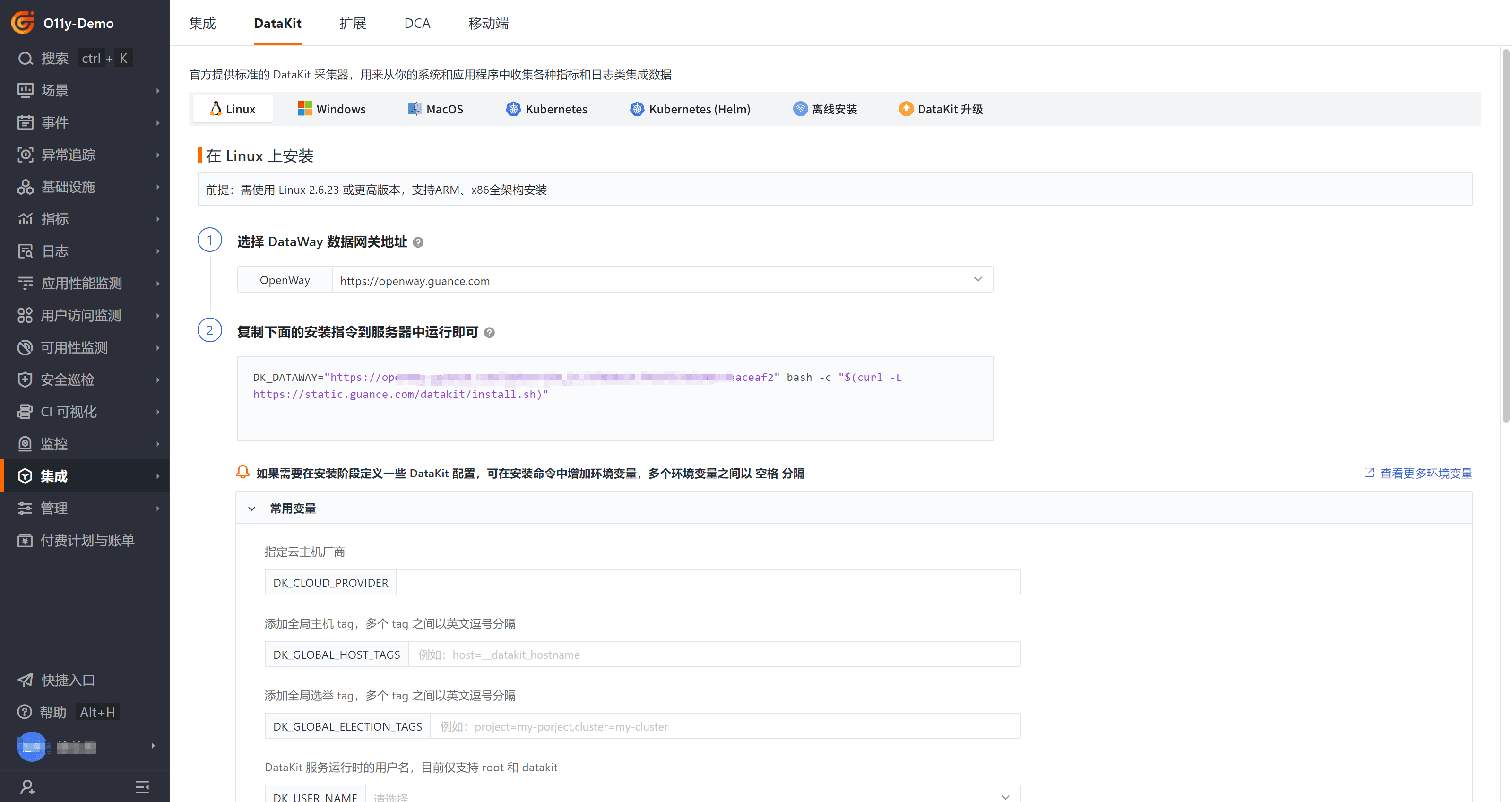Viewport: 1512px width, 802px height.
Task: Collapse the 常用变量 section
Action: [252, 509]
